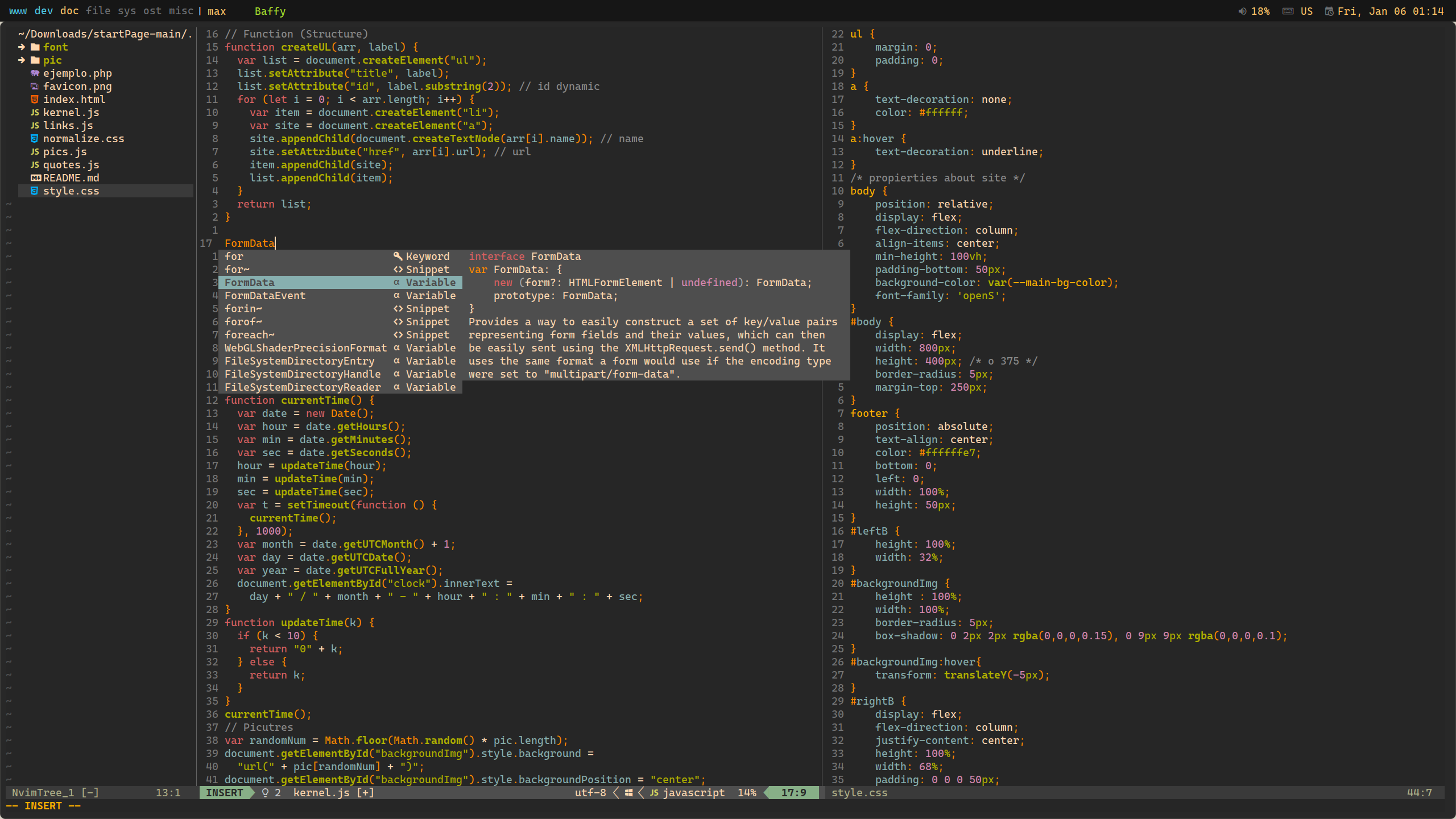Select the 'forin~' snippet completion

tap(340, 309)
